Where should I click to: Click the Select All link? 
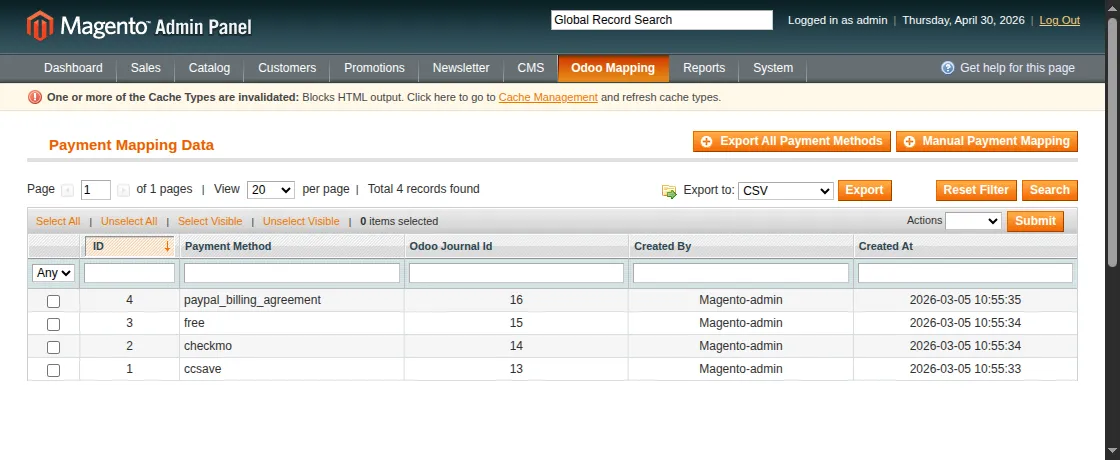coord(58,221)
